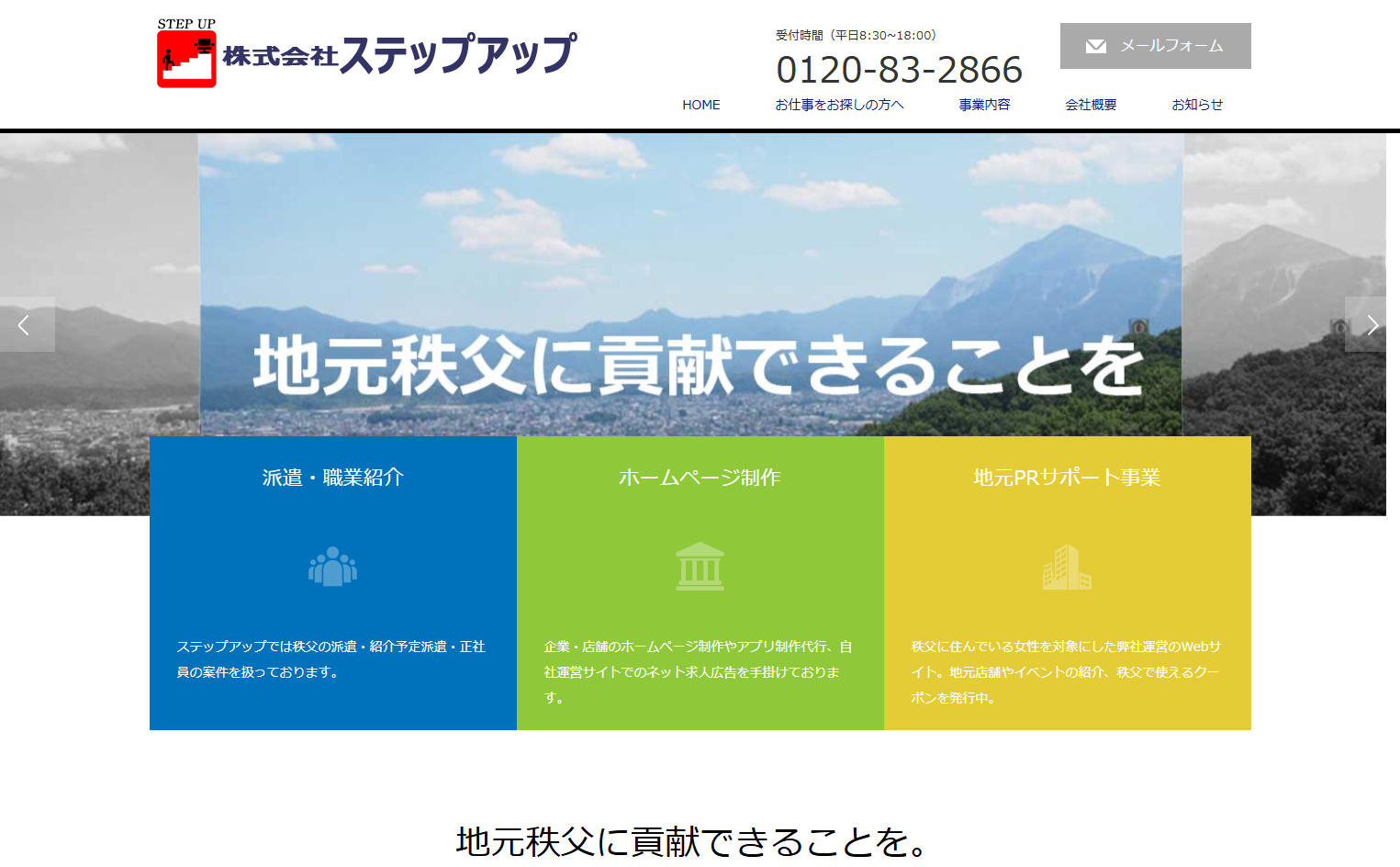The width and height of the screenshot is (1400, 867).
Task: Open the 地元PRサポート事業 card heading
Action: point(1067,477)
